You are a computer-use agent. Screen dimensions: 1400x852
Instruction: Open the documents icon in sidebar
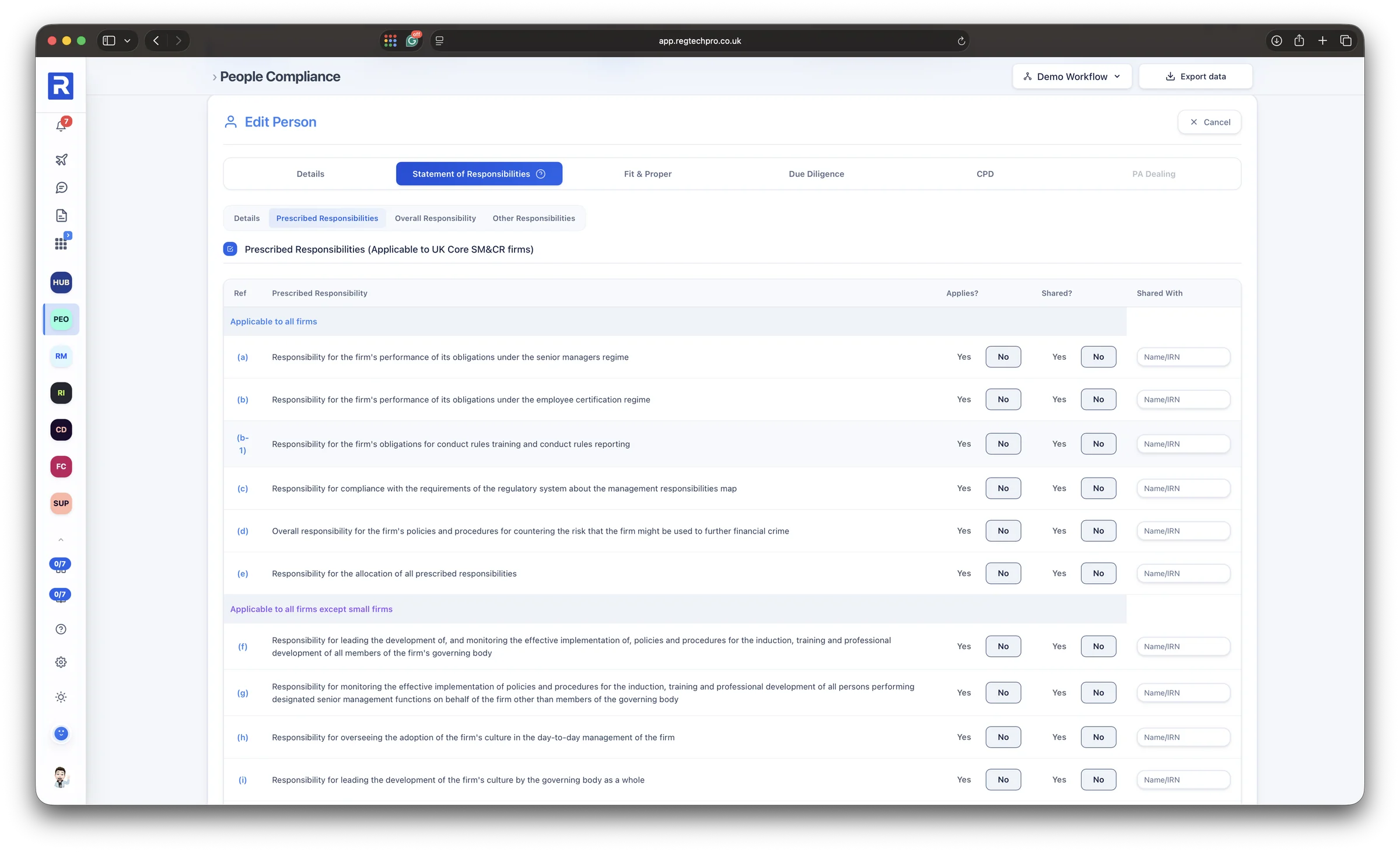61,216
